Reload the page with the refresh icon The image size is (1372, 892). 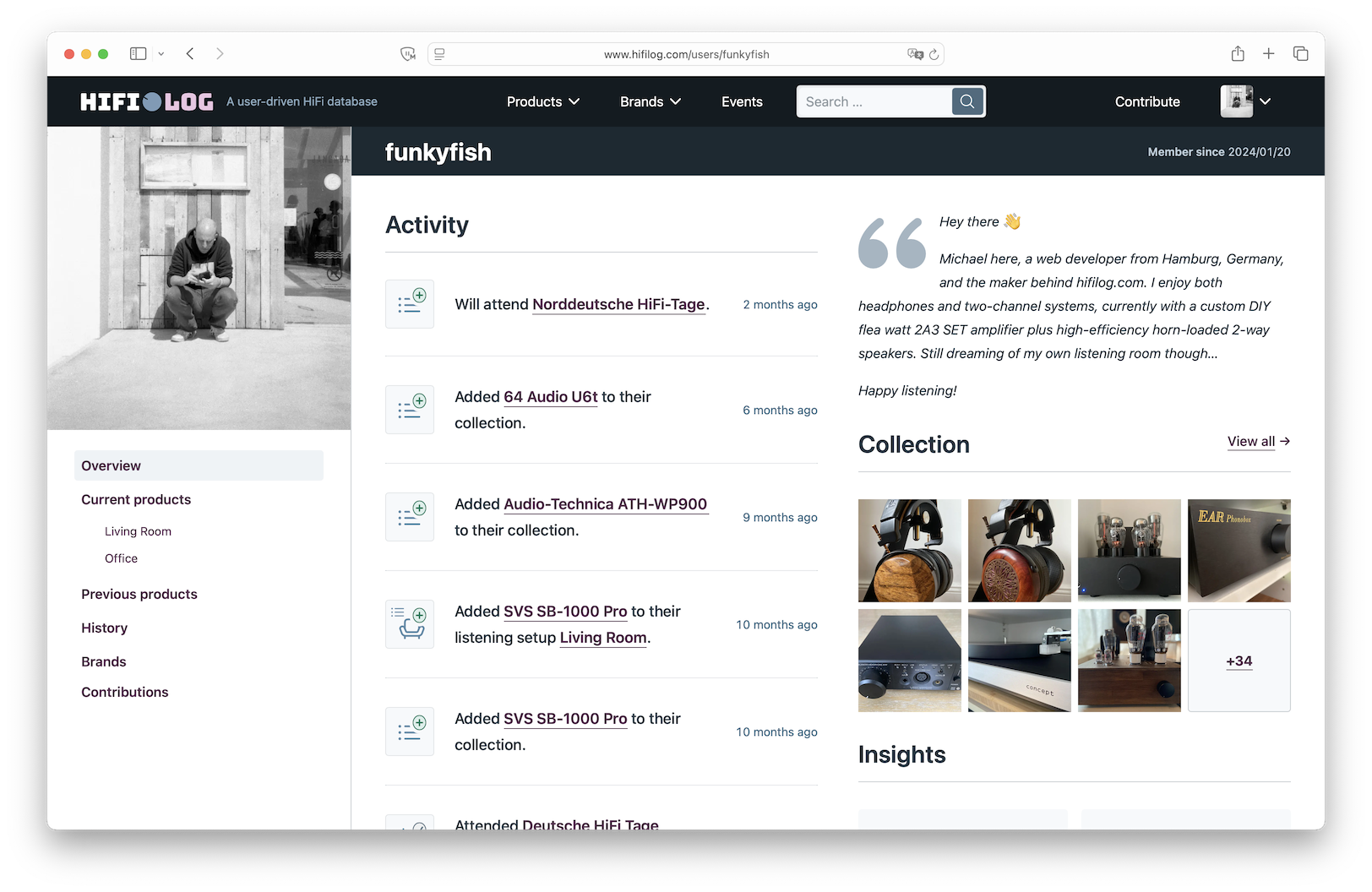pos(934,54)
